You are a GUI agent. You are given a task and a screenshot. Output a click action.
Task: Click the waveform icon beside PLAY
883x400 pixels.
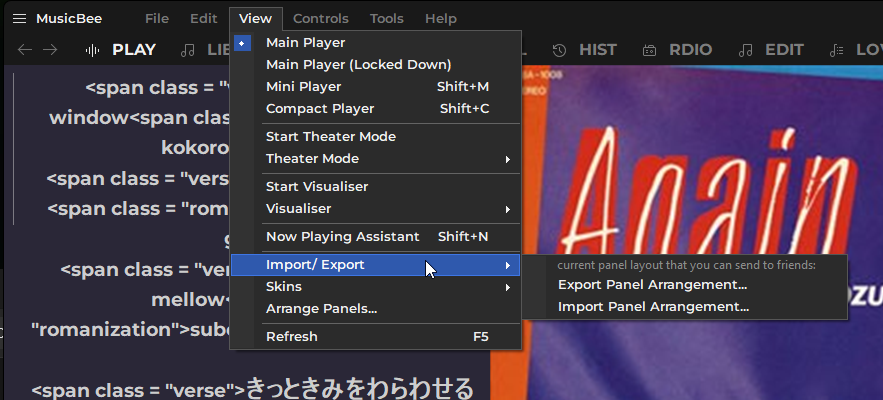point(92,50)
